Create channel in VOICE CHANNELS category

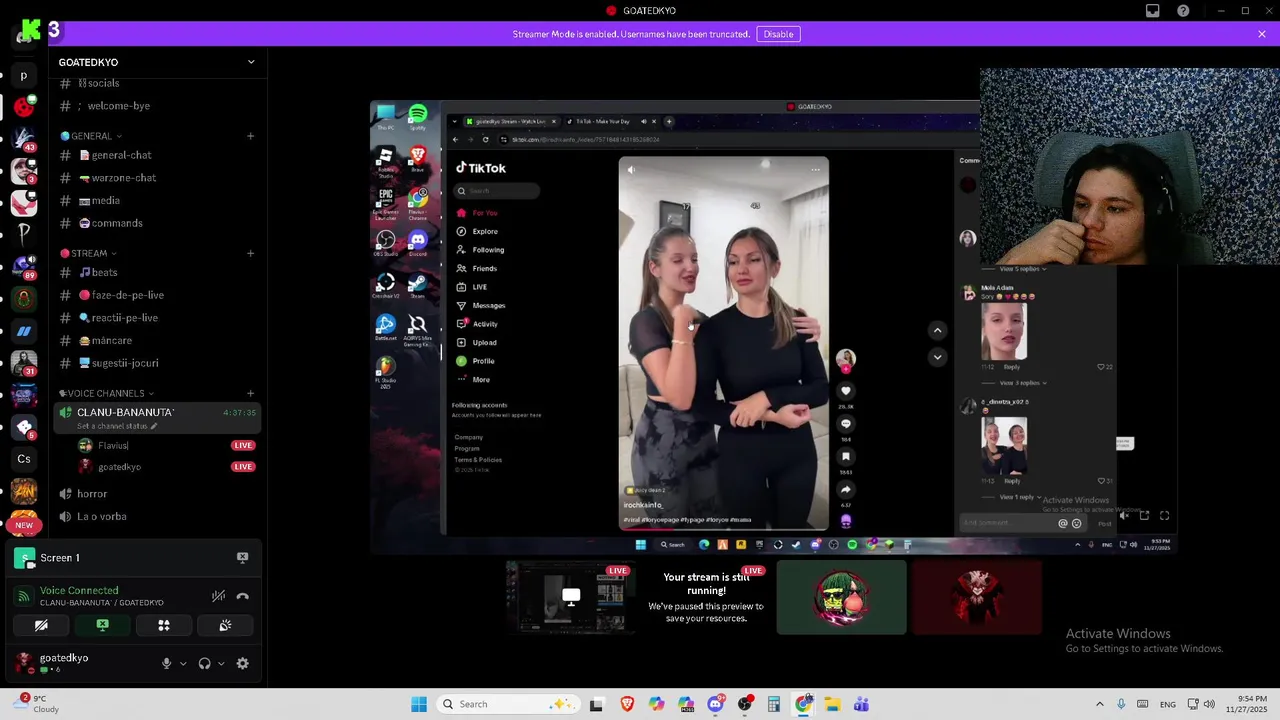coord(250,393)
